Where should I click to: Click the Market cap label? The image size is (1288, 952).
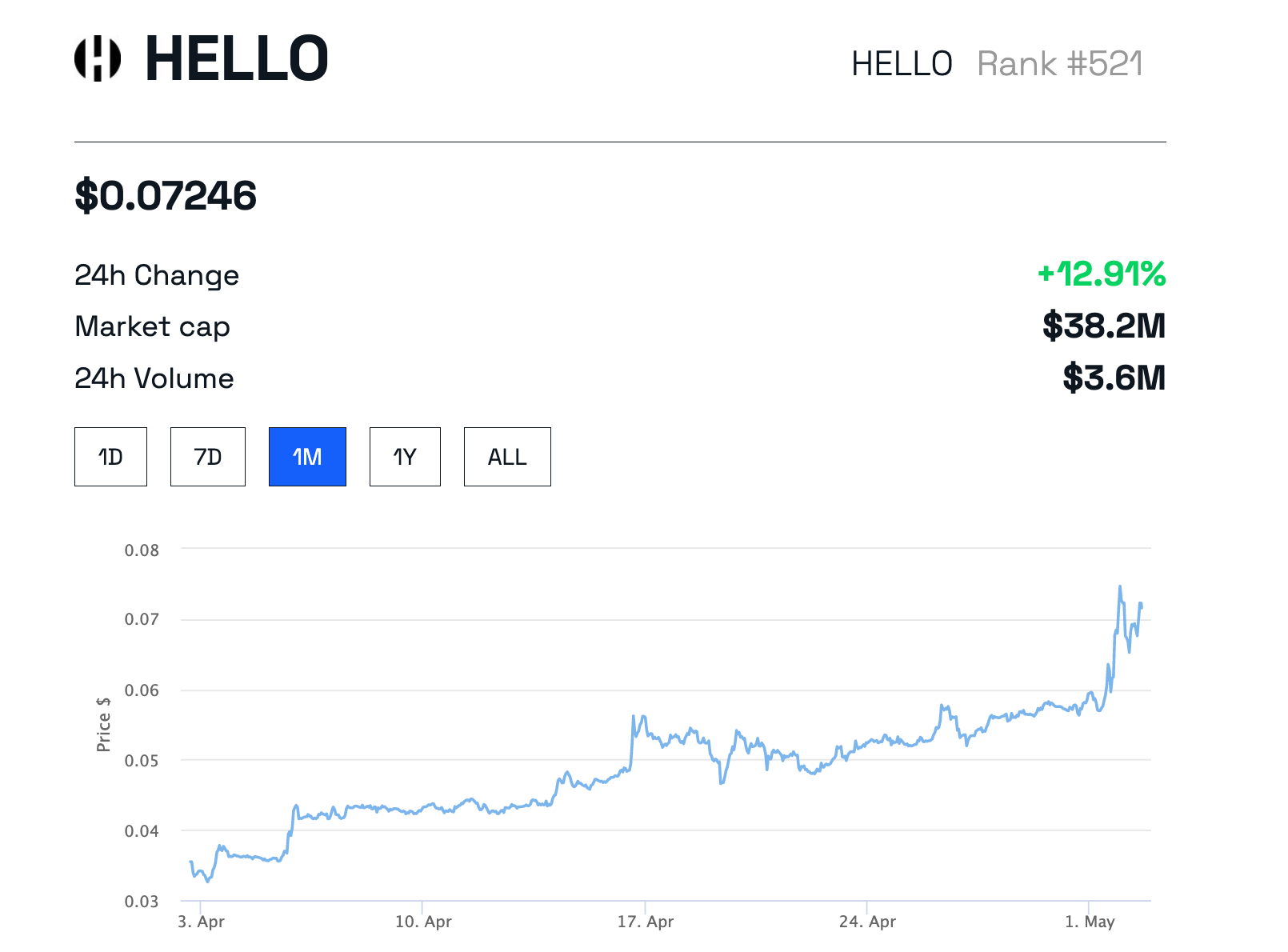[152, 326]
